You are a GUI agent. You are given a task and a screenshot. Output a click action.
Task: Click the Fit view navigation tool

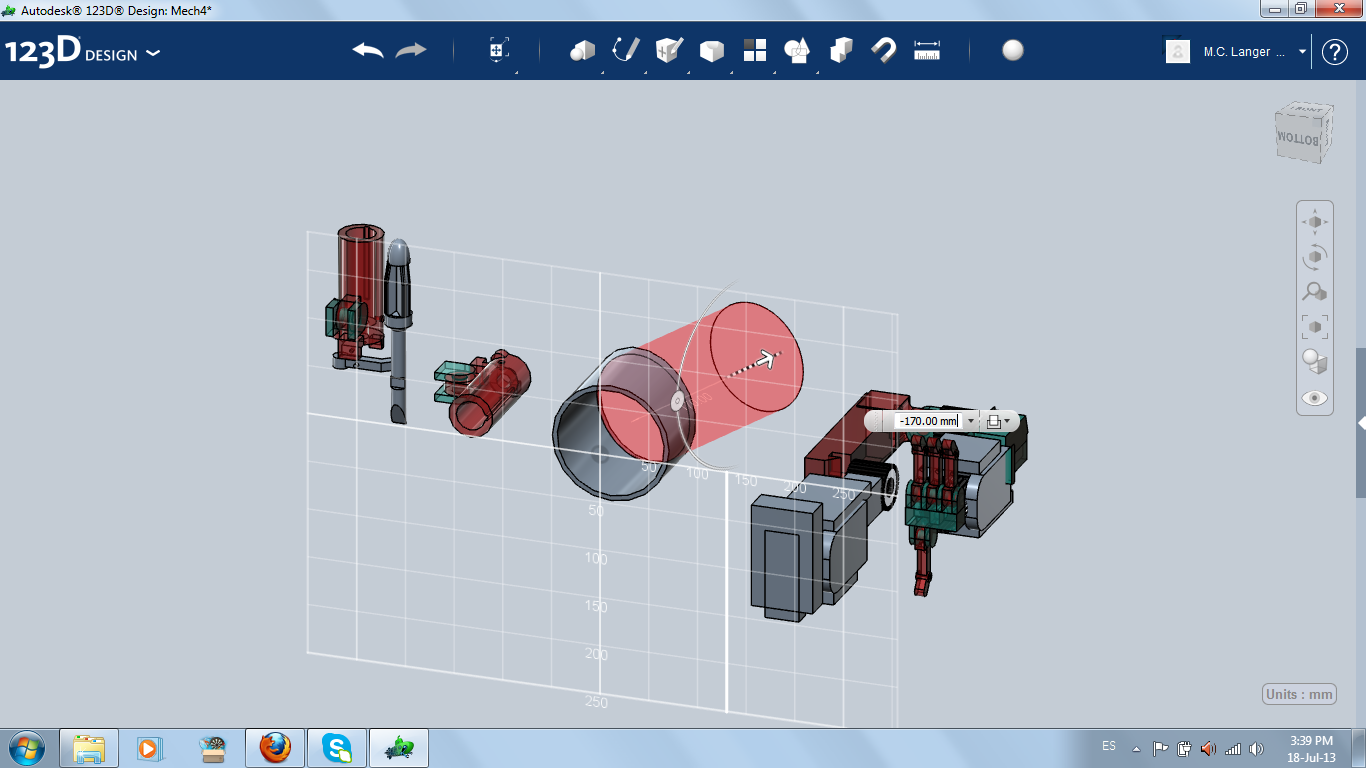coord(1315,326)
